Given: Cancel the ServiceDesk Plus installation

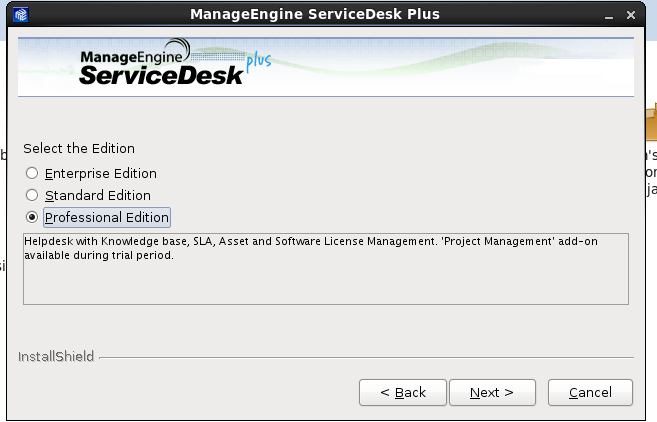Looking at the screenshot, I should point(590,393).
